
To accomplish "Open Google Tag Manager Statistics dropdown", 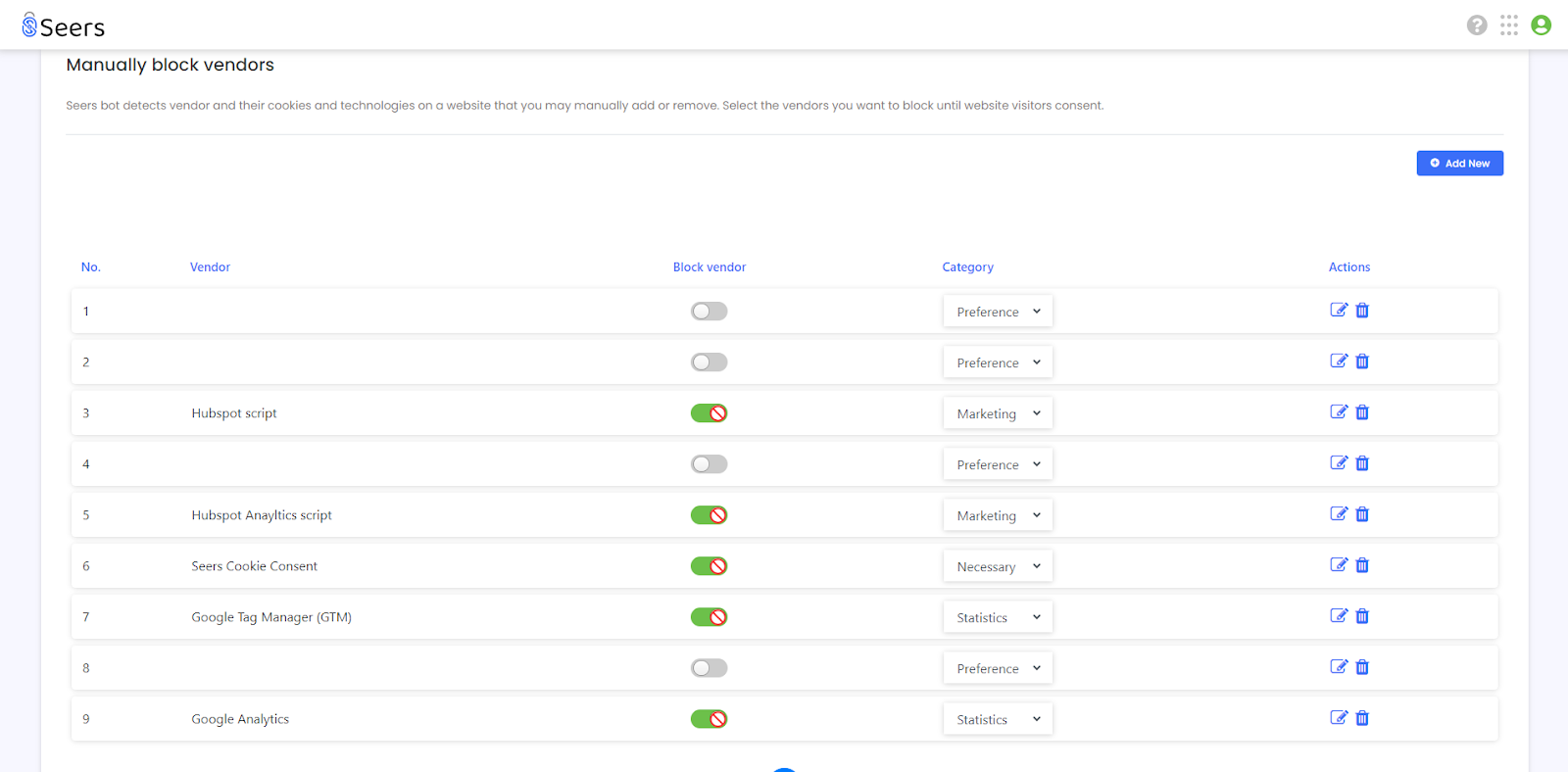I will pyautogui.click(x=998, y=617).
